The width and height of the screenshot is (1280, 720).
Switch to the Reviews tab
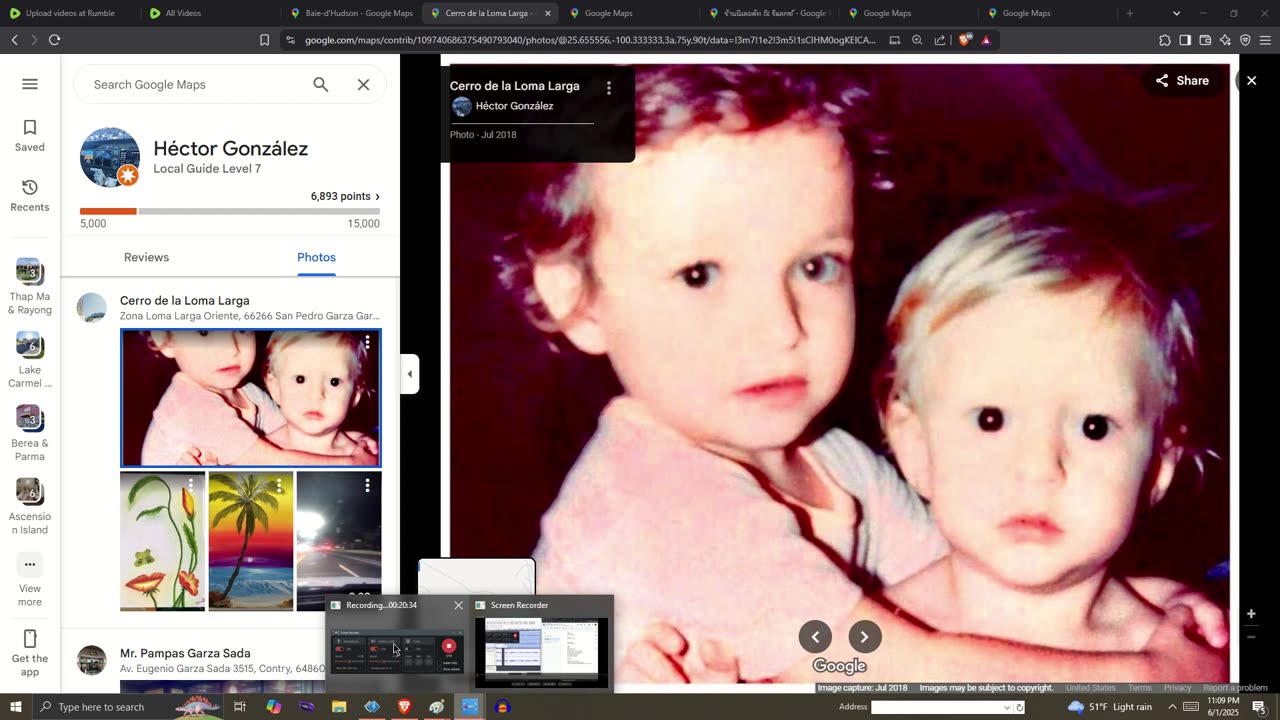146,257
